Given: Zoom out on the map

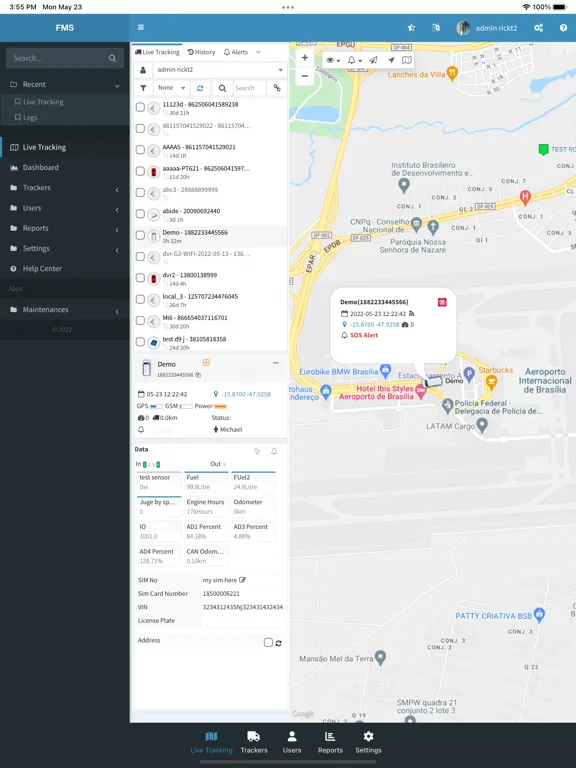Looking at the screenshot, I should 304,76.
